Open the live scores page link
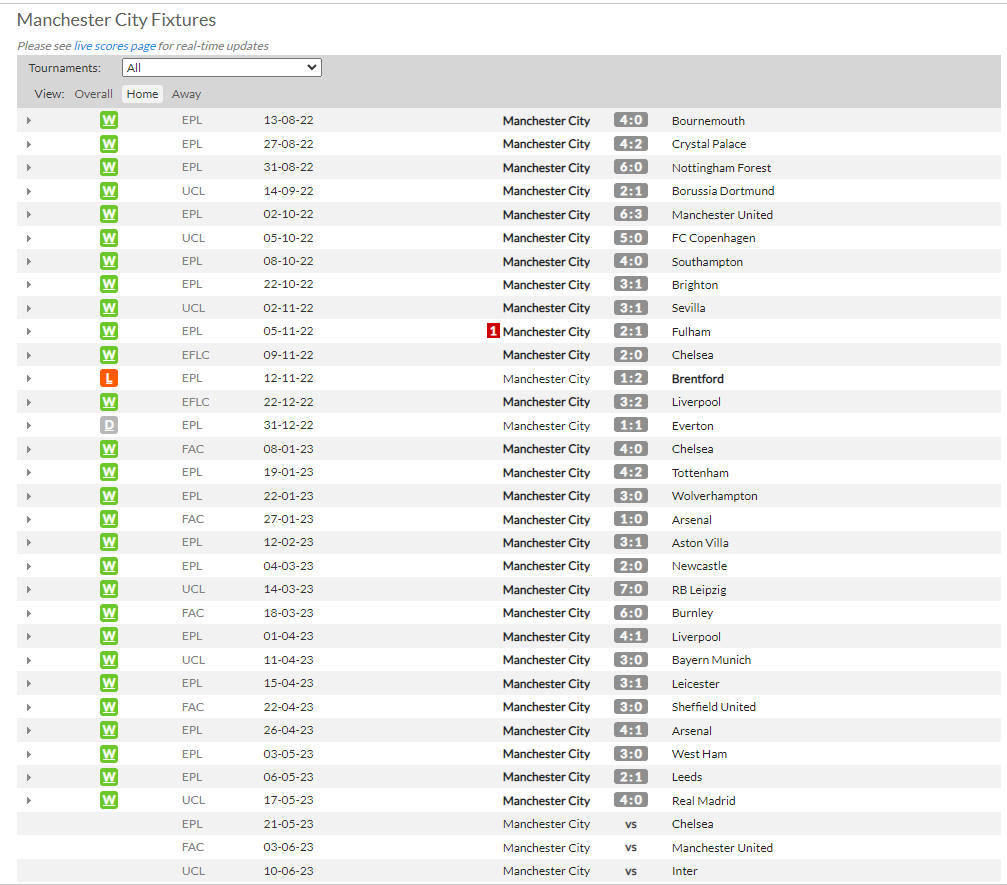The image size is (1007, 885). click(115, 46)
